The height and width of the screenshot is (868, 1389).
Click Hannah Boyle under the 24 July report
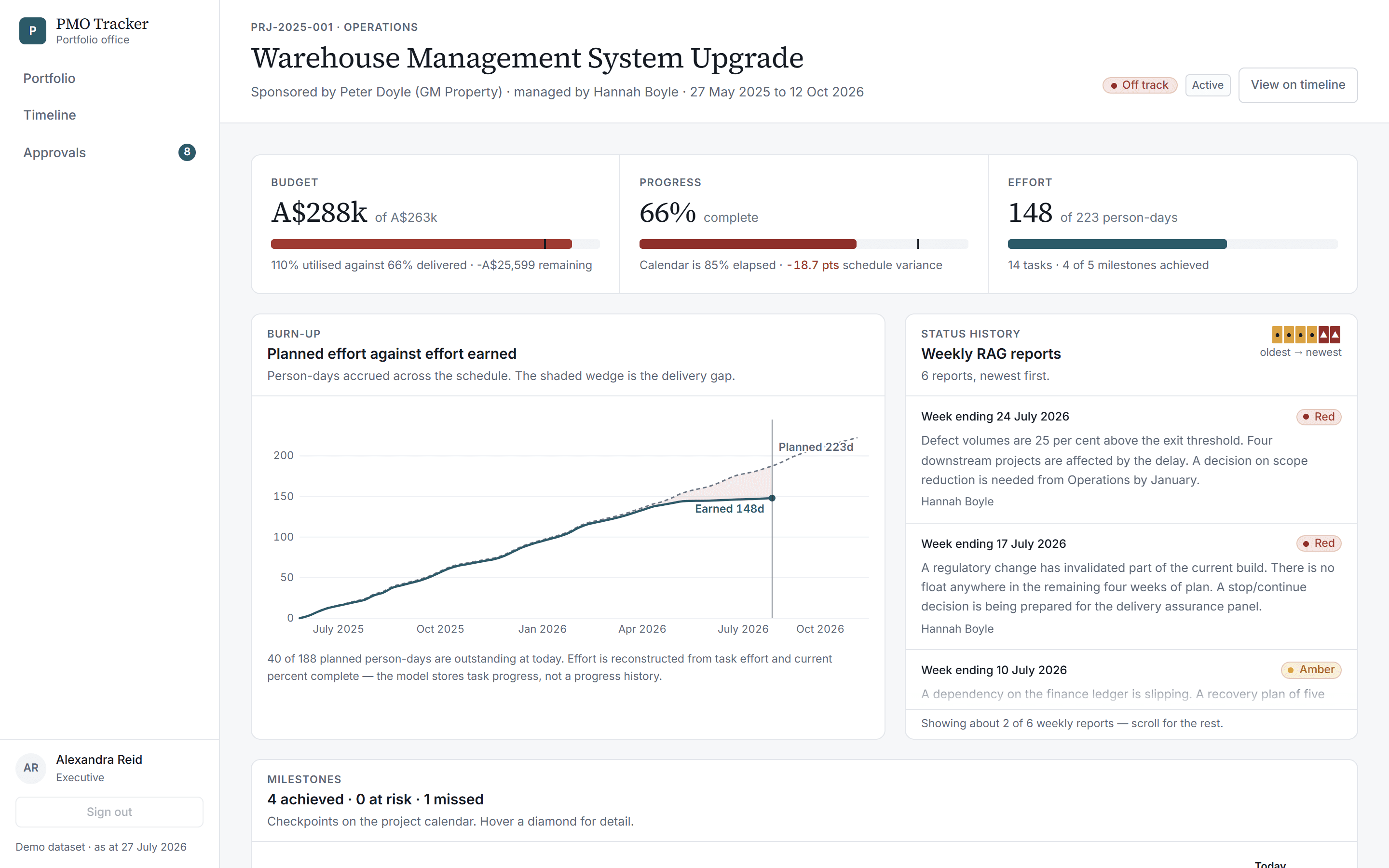tap(957, 501)
